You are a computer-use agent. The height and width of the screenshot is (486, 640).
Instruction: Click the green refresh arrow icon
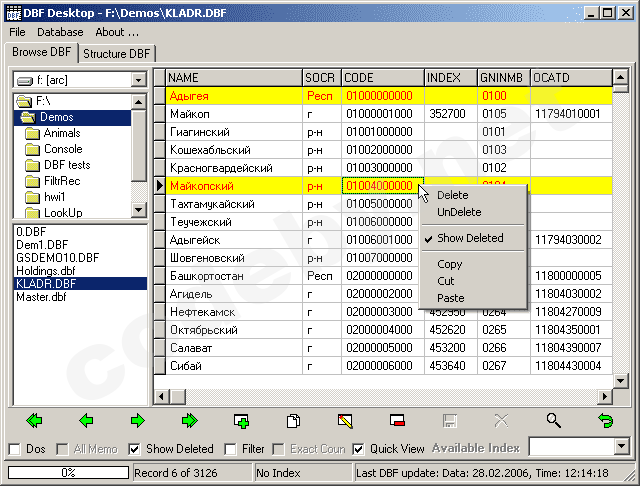point(604,421)
